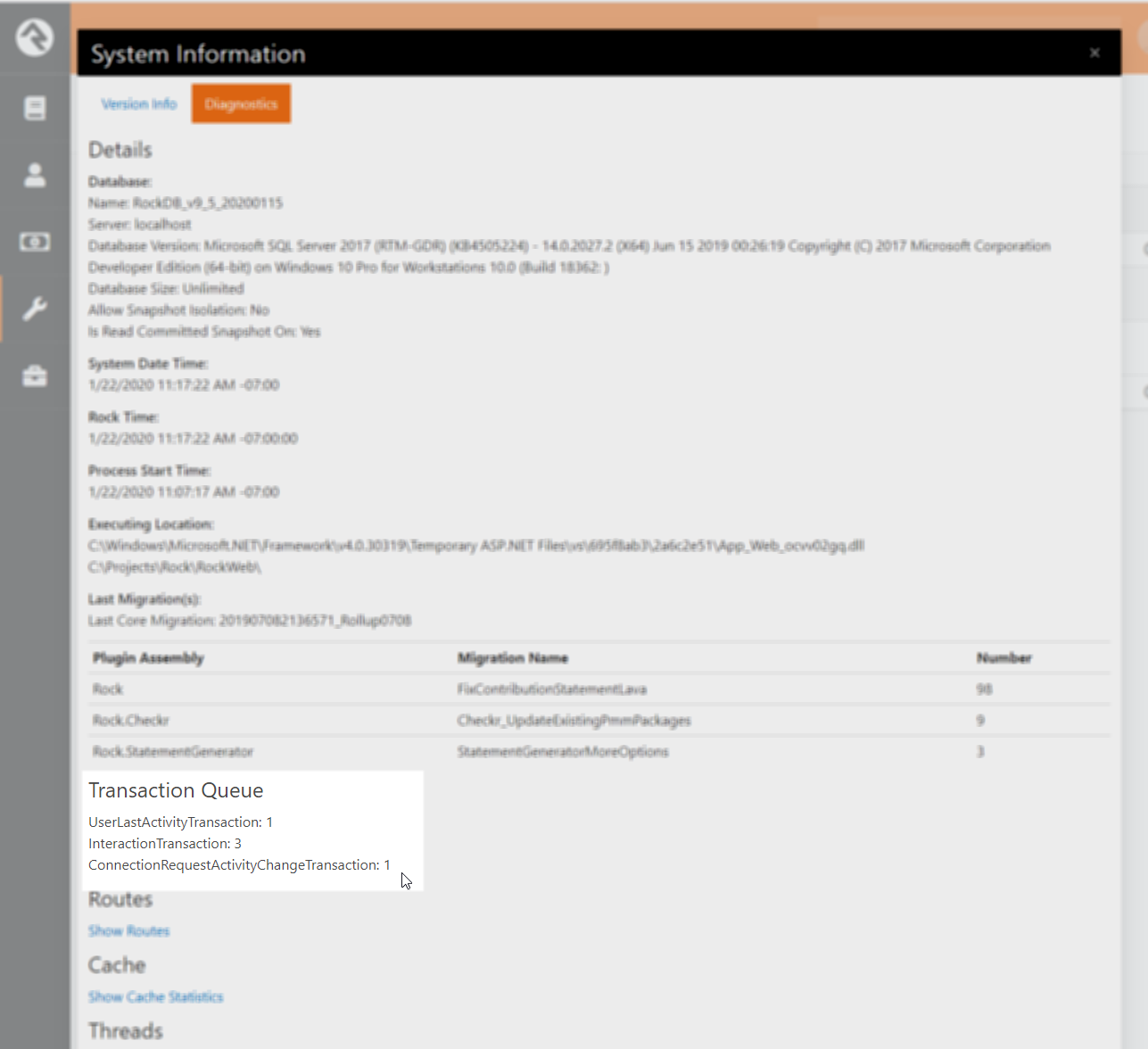The width and height of the screenshot is (1148, 1049).
Task: Open the Finance money sidebar icon
Action: point(35,242)
